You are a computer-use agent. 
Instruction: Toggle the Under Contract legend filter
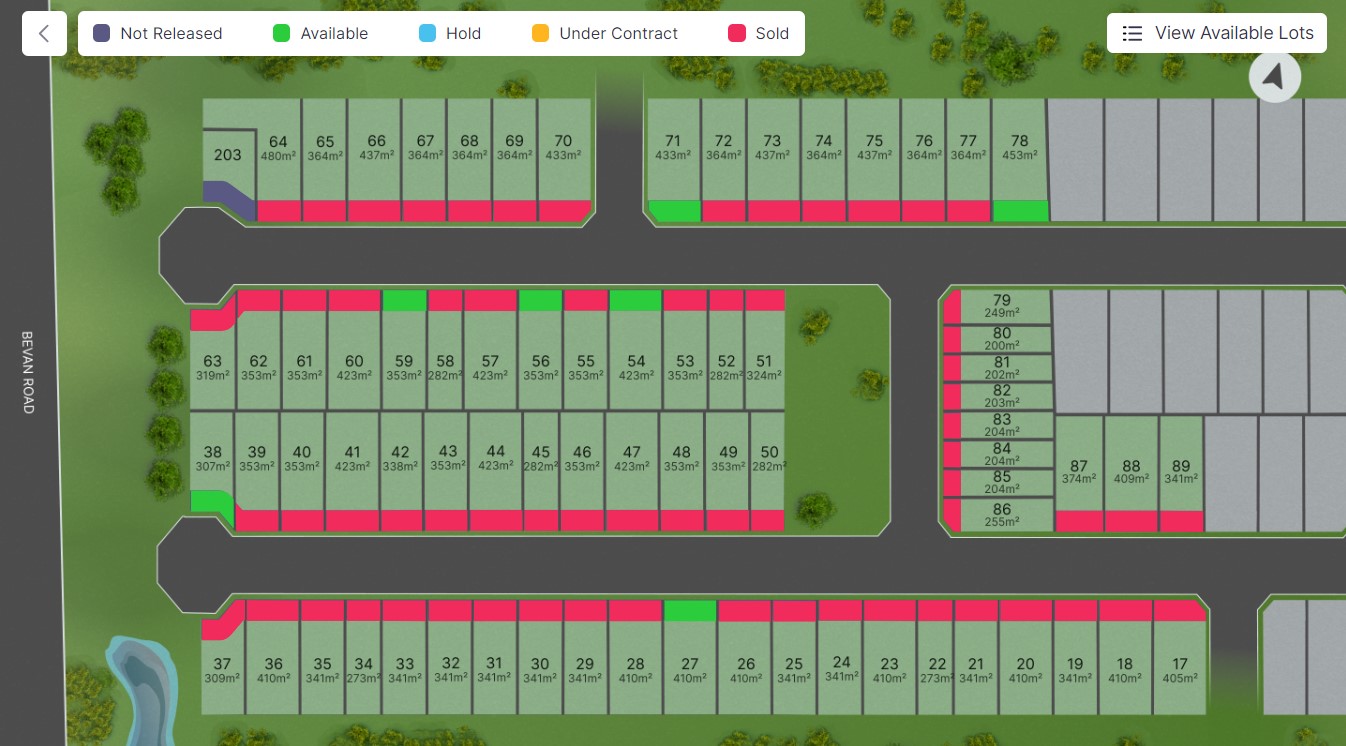coord(605,33)
